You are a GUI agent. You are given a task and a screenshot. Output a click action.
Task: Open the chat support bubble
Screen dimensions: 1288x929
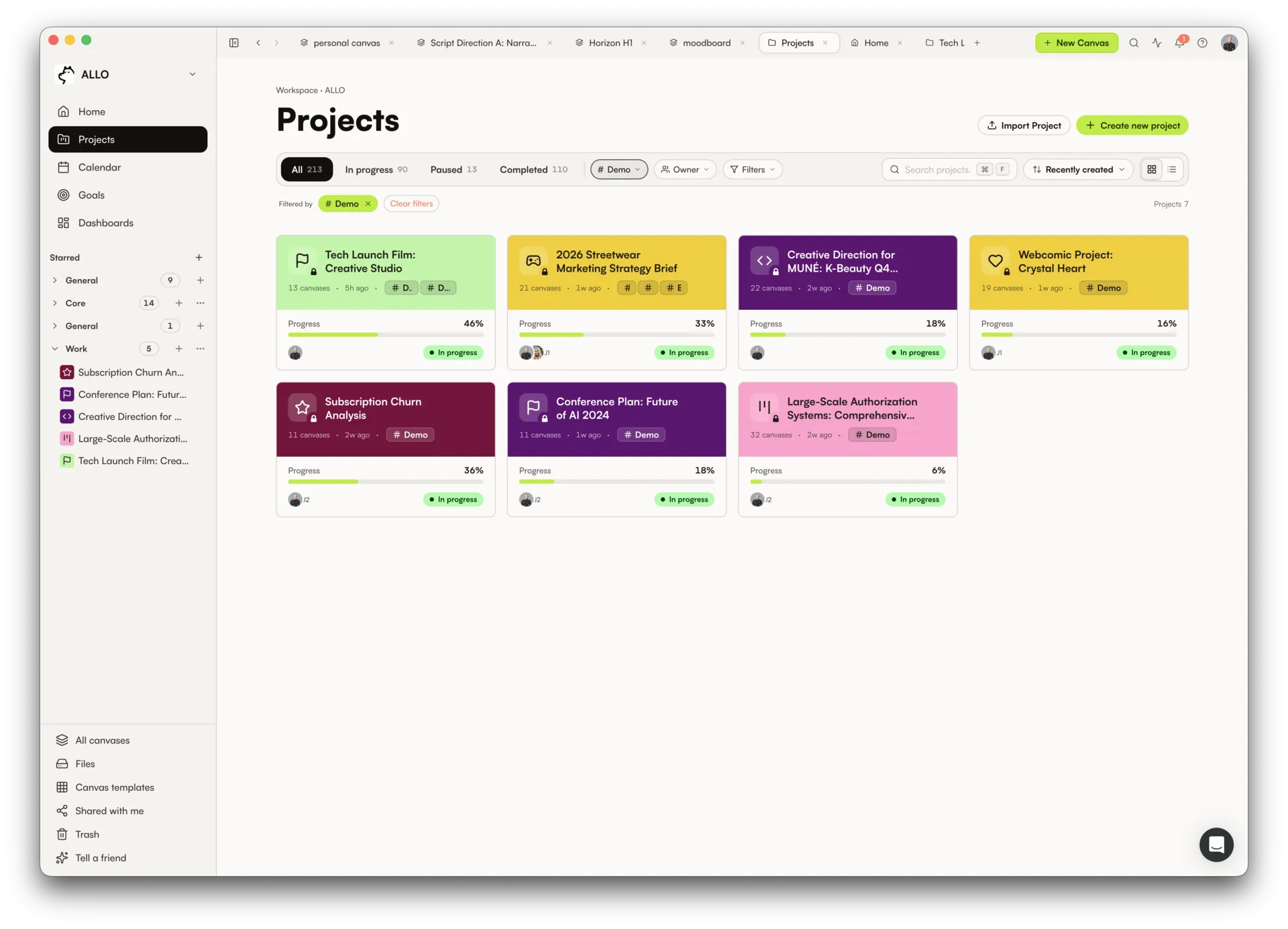1216,844
